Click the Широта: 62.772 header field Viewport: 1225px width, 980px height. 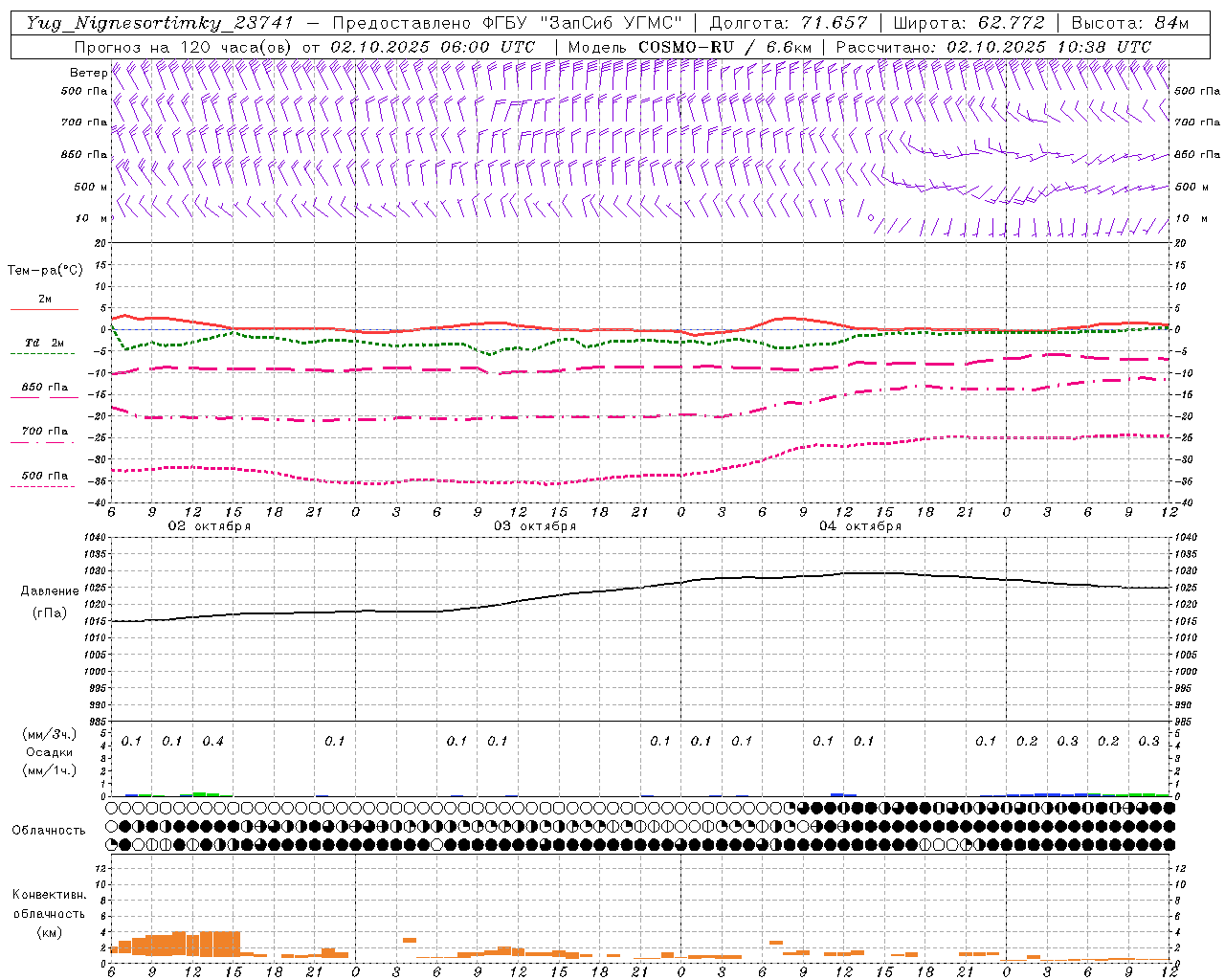pos(969,23)
